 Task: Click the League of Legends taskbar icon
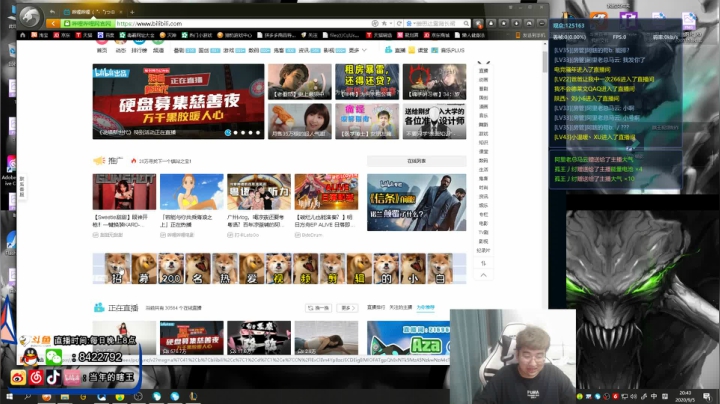pyautogui.click(x=193, y=396)
